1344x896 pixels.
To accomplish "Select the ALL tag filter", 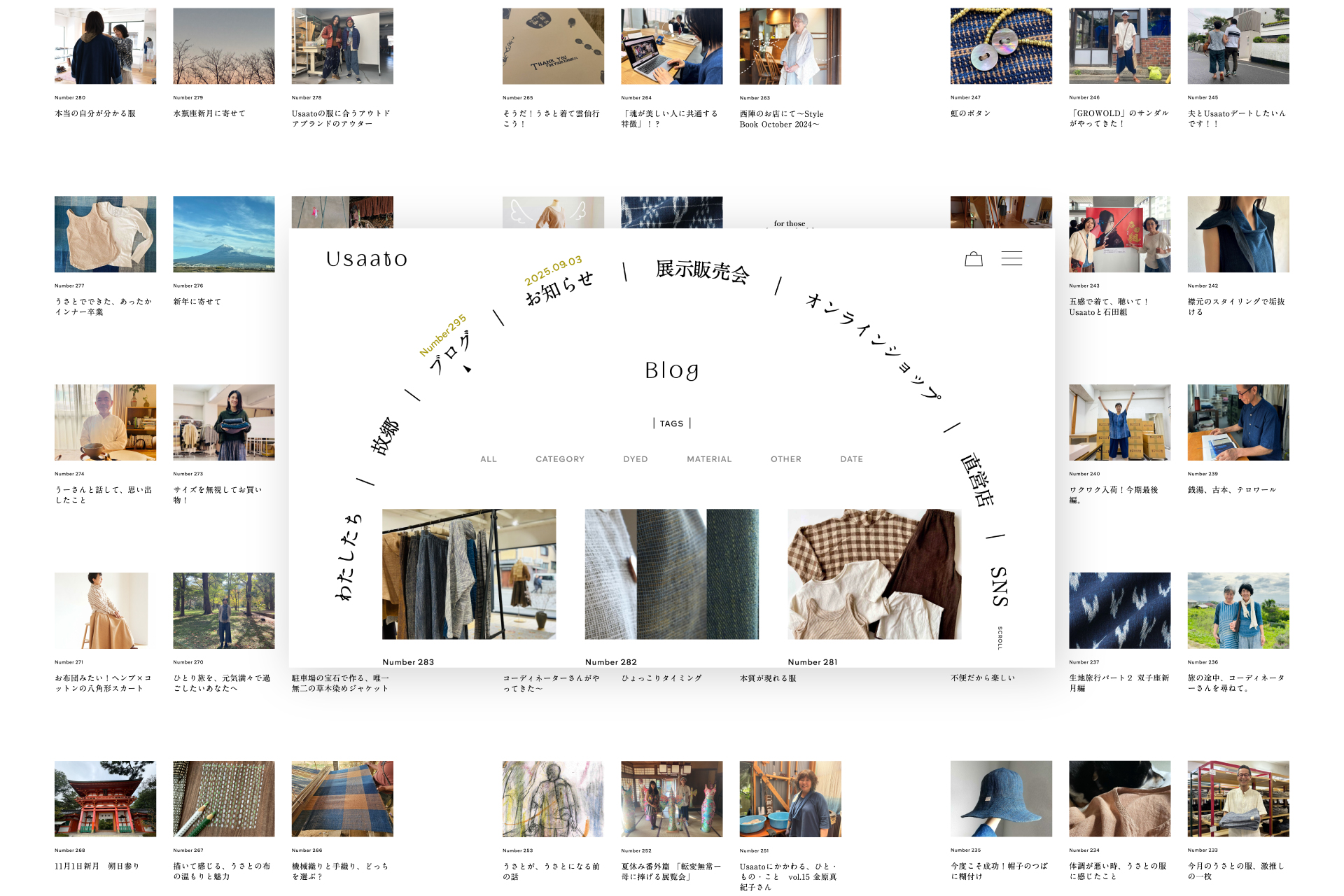I will (489, 459).
